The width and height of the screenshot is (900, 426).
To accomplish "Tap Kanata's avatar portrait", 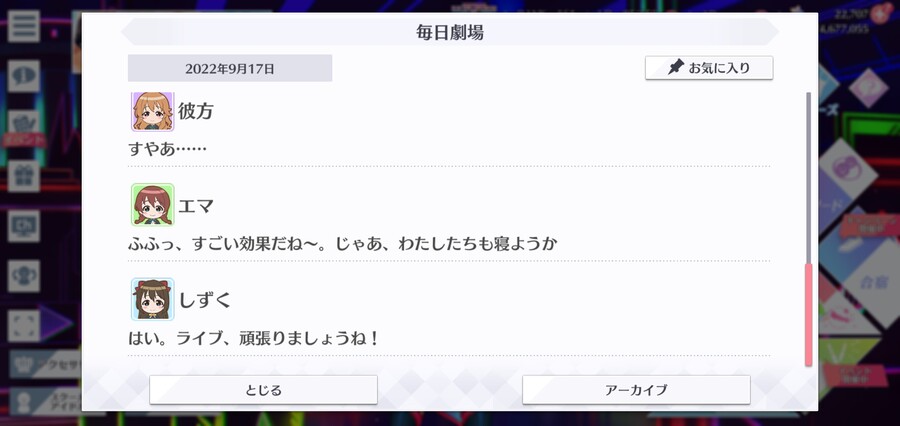I will coord(152,111).
